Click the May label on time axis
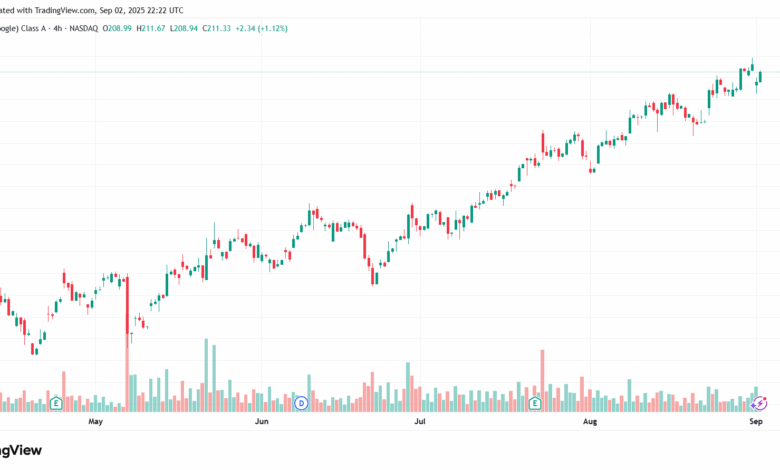780x470 pixels. [x=96, y=423]
